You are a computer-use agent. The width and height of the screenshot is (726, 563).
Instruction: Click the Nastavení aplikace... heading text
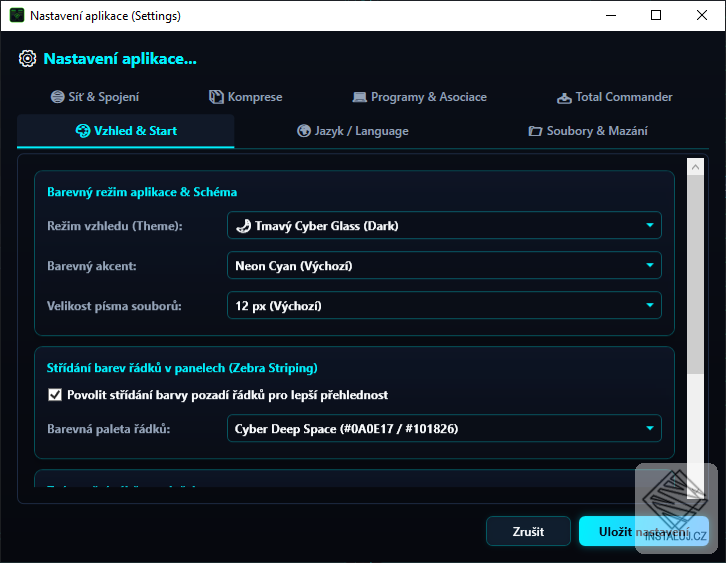[x=120, y=59]
